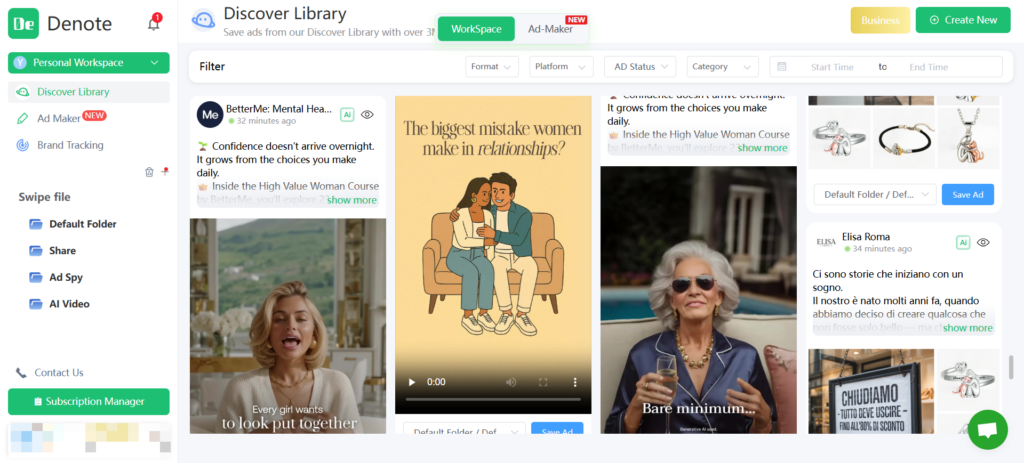
Task: Click the Start Time date field
Action: 832,67
